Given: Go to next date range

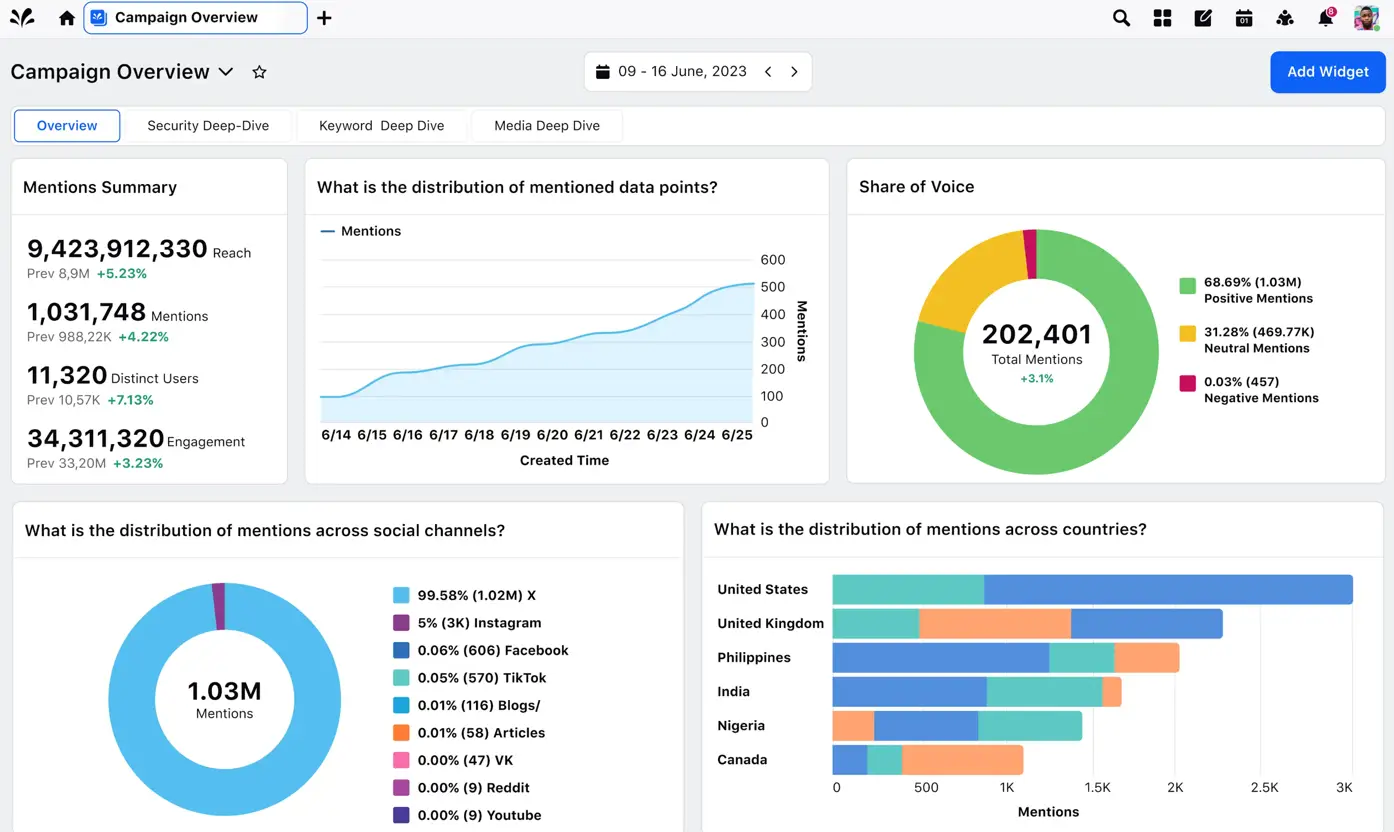Looking at the screenshot, I should coord(794,72).
